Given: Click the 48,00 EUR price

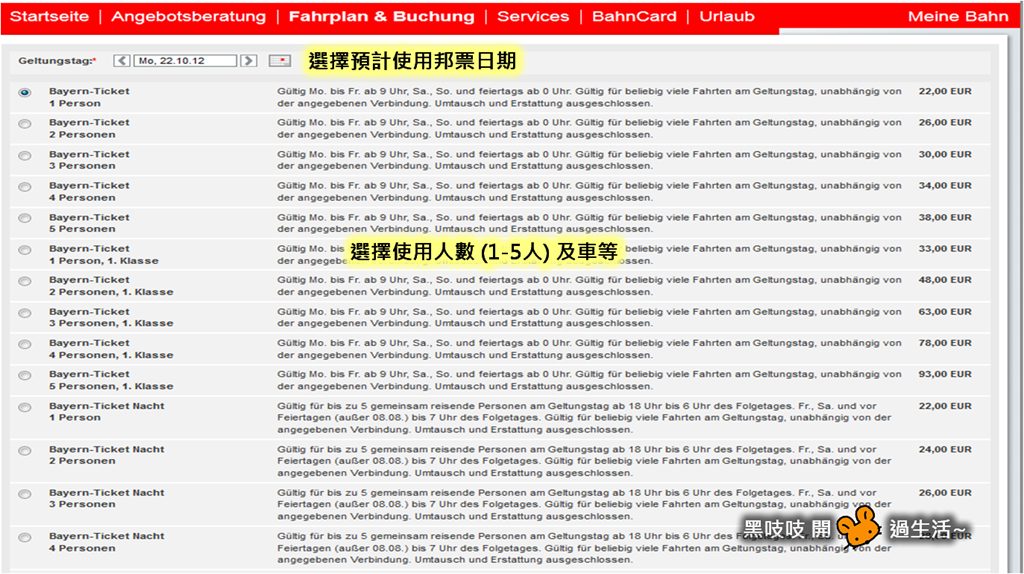Looking at the screenshot, I should pos(945,280).
